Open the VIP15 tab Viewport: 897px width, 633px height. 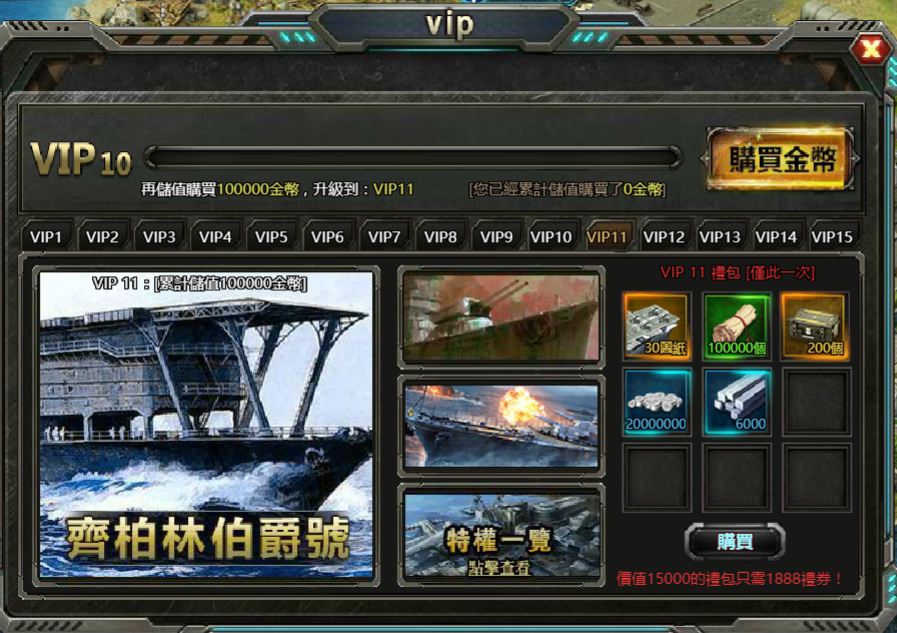[x=832, y=237]
